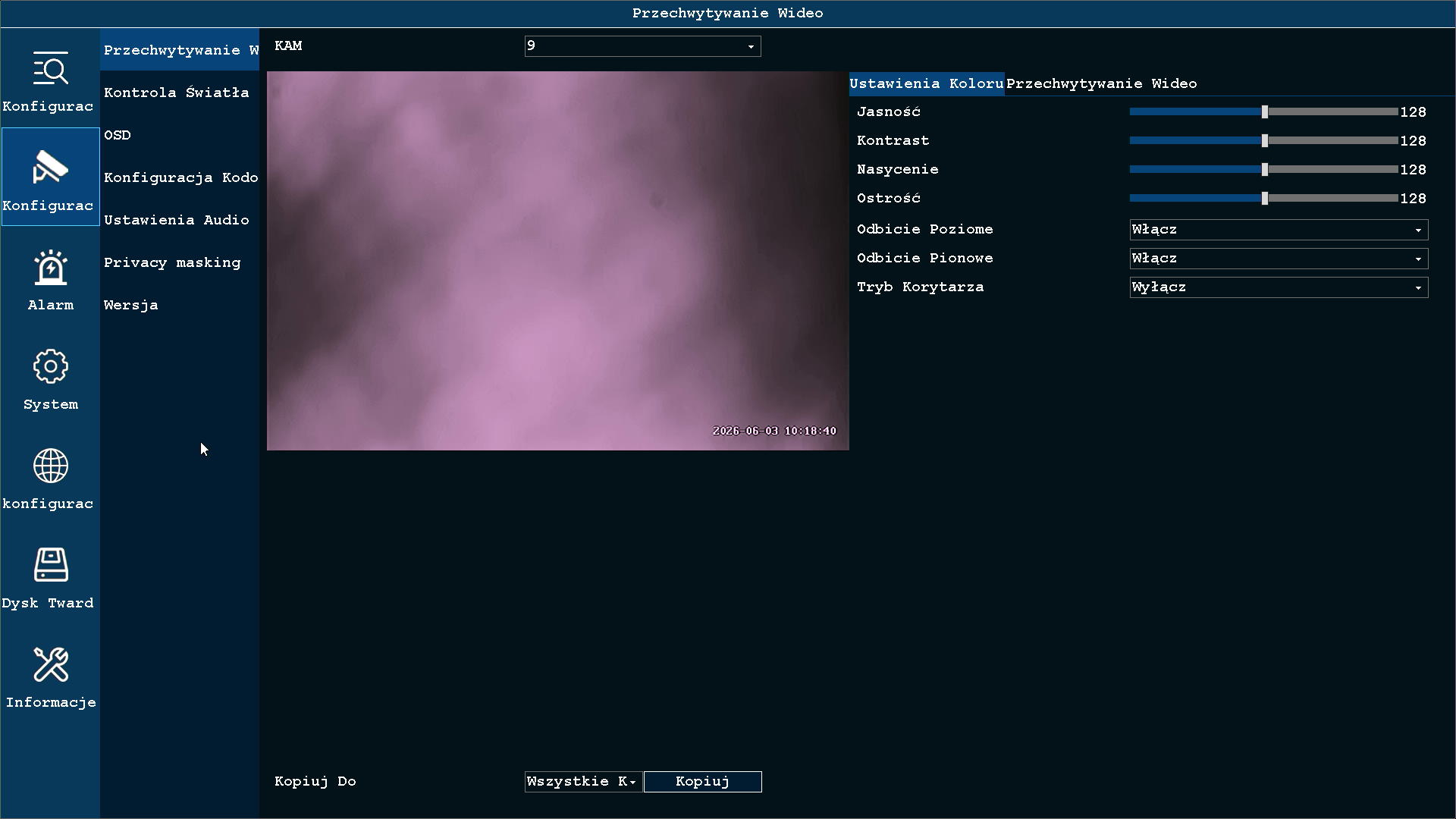Click the camera 9 video preview

click(x=557, y=261)
